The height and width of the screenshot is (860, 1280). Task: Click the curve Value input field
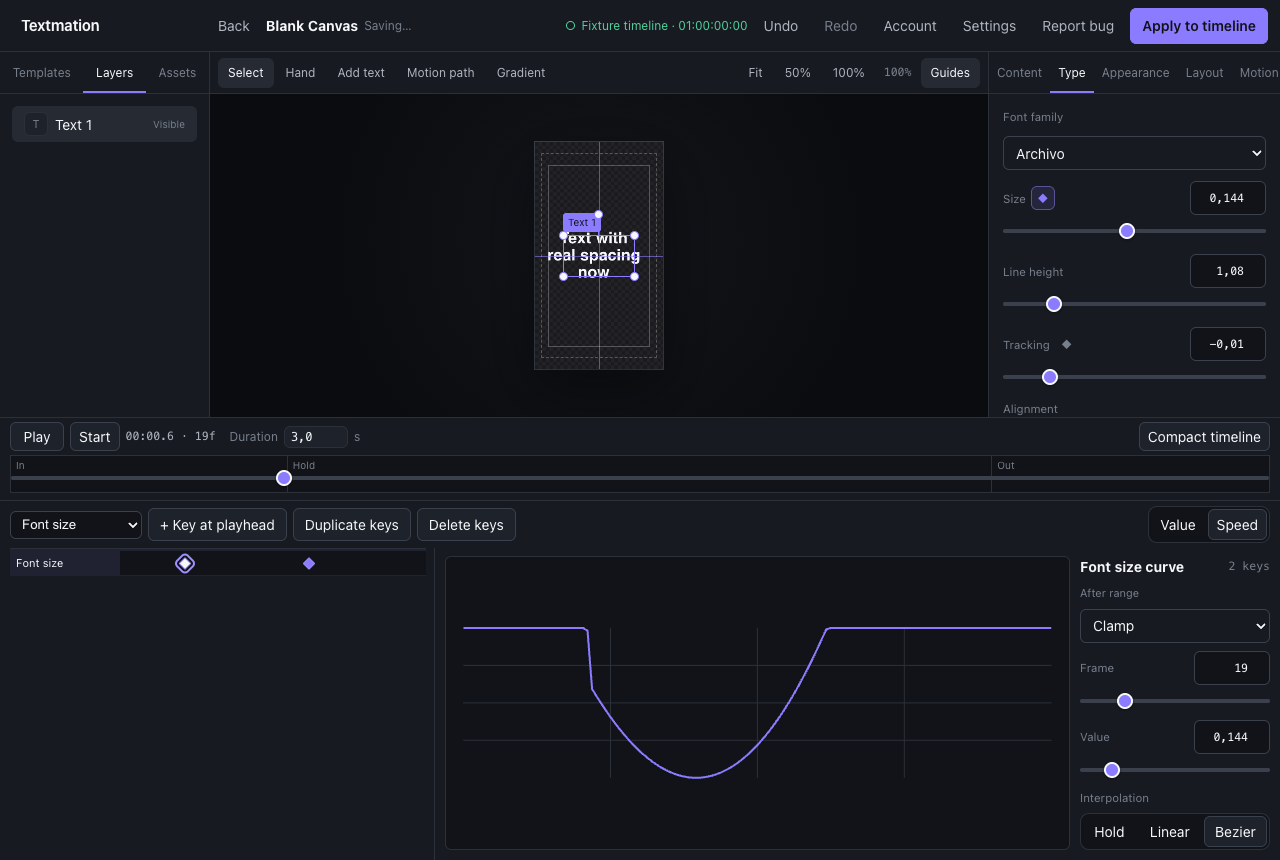click(x=1232, y=737)
